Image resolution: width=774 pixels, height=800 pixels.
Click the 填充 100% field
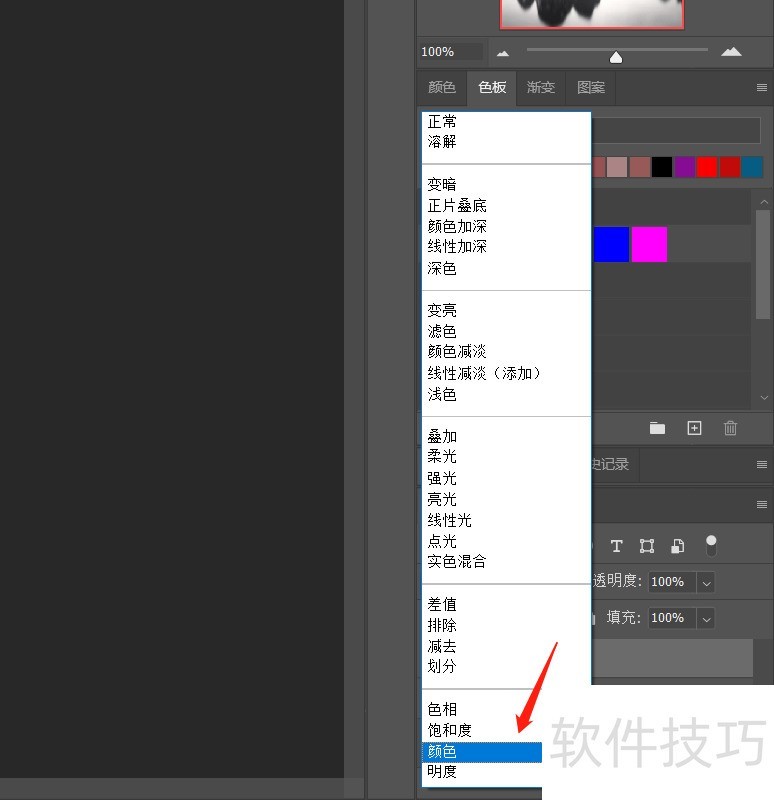[672, 618]
